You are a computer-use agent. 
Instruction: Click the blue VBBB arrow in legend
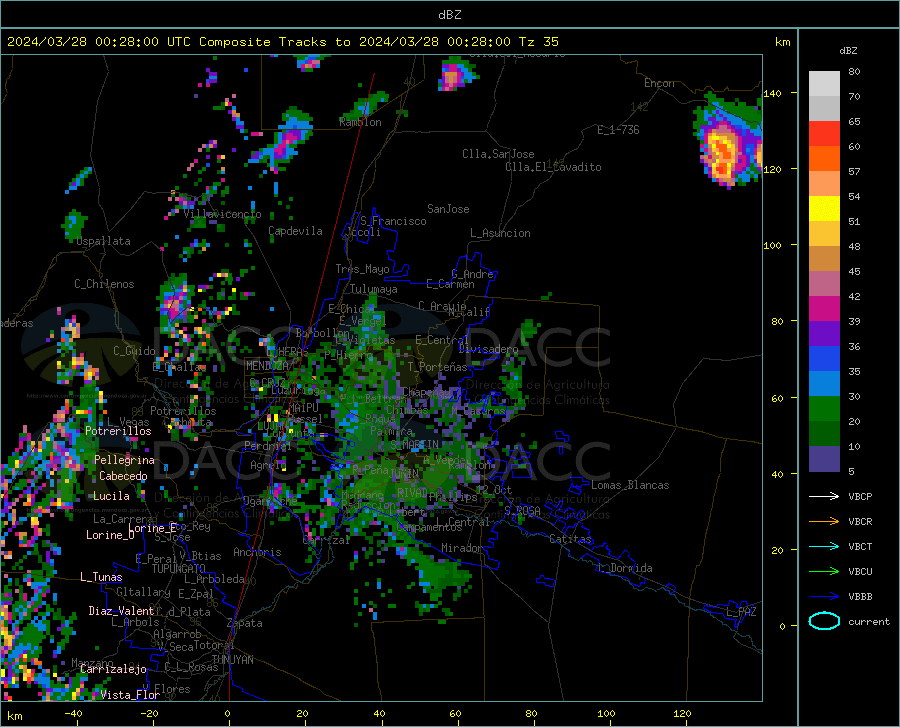click(x=824, y=597)
